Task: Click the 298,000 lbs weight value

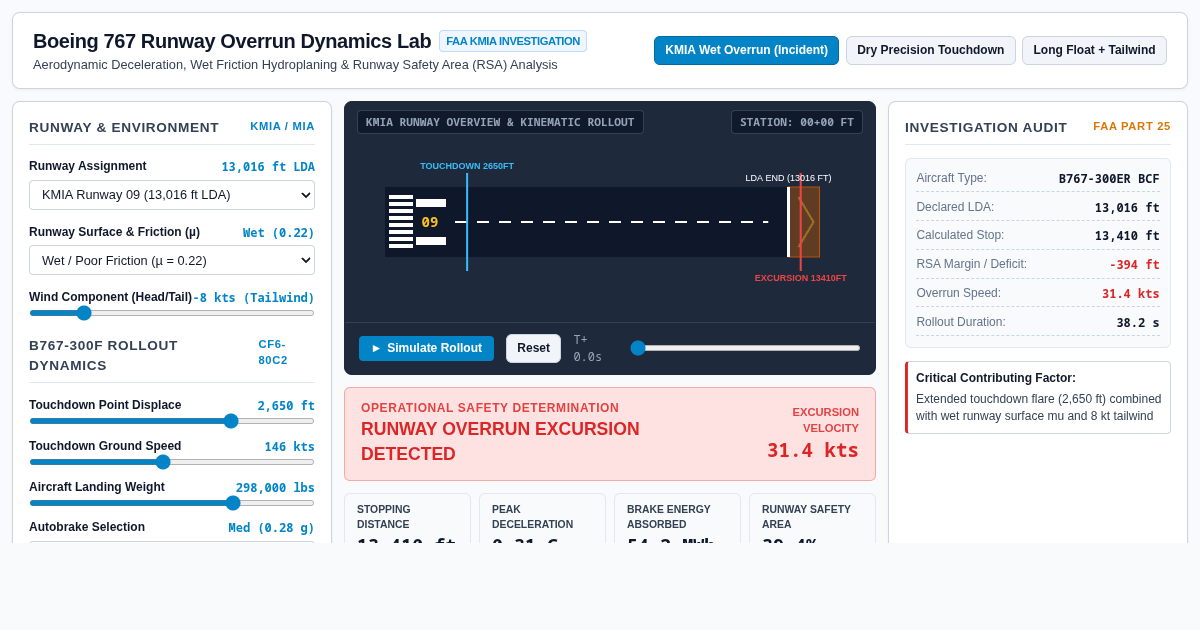Action: [x=275, y=488]
